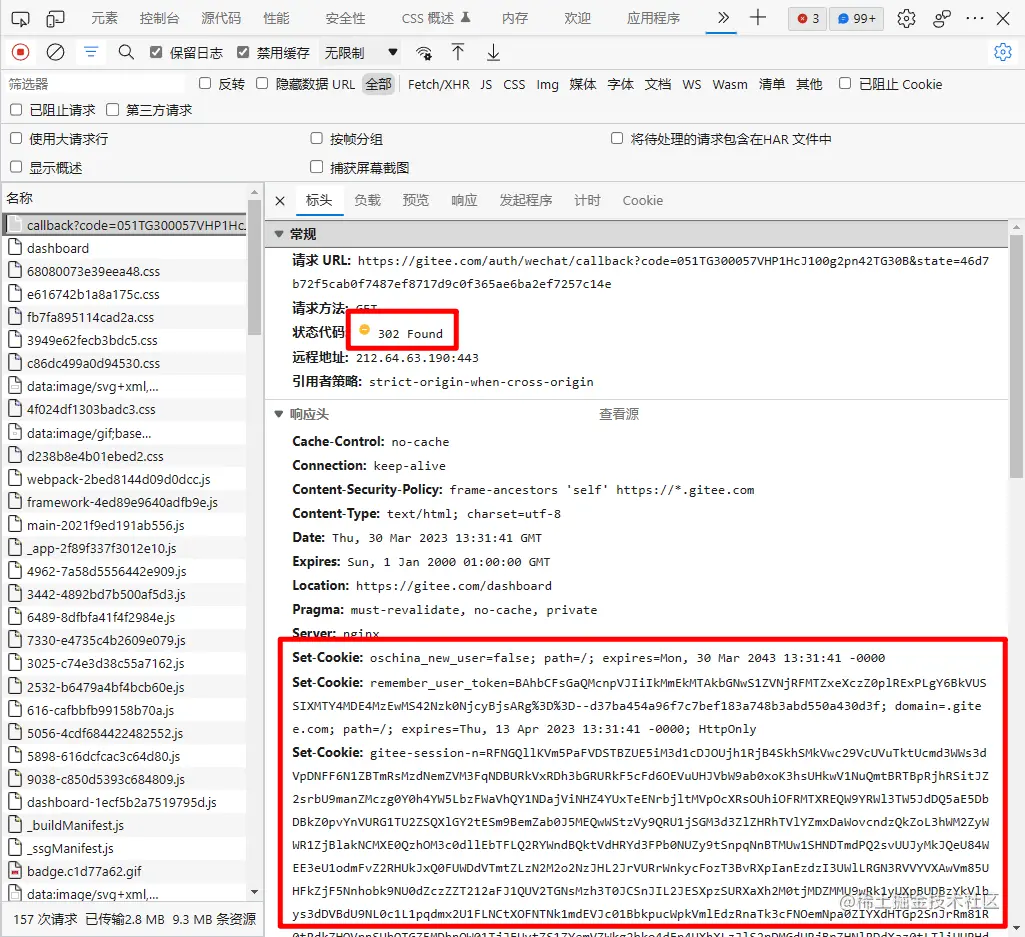Enable 捕获屏幕截图 checkbox
Viewport: 1025px width, 937px height.
tap(316, 167)
